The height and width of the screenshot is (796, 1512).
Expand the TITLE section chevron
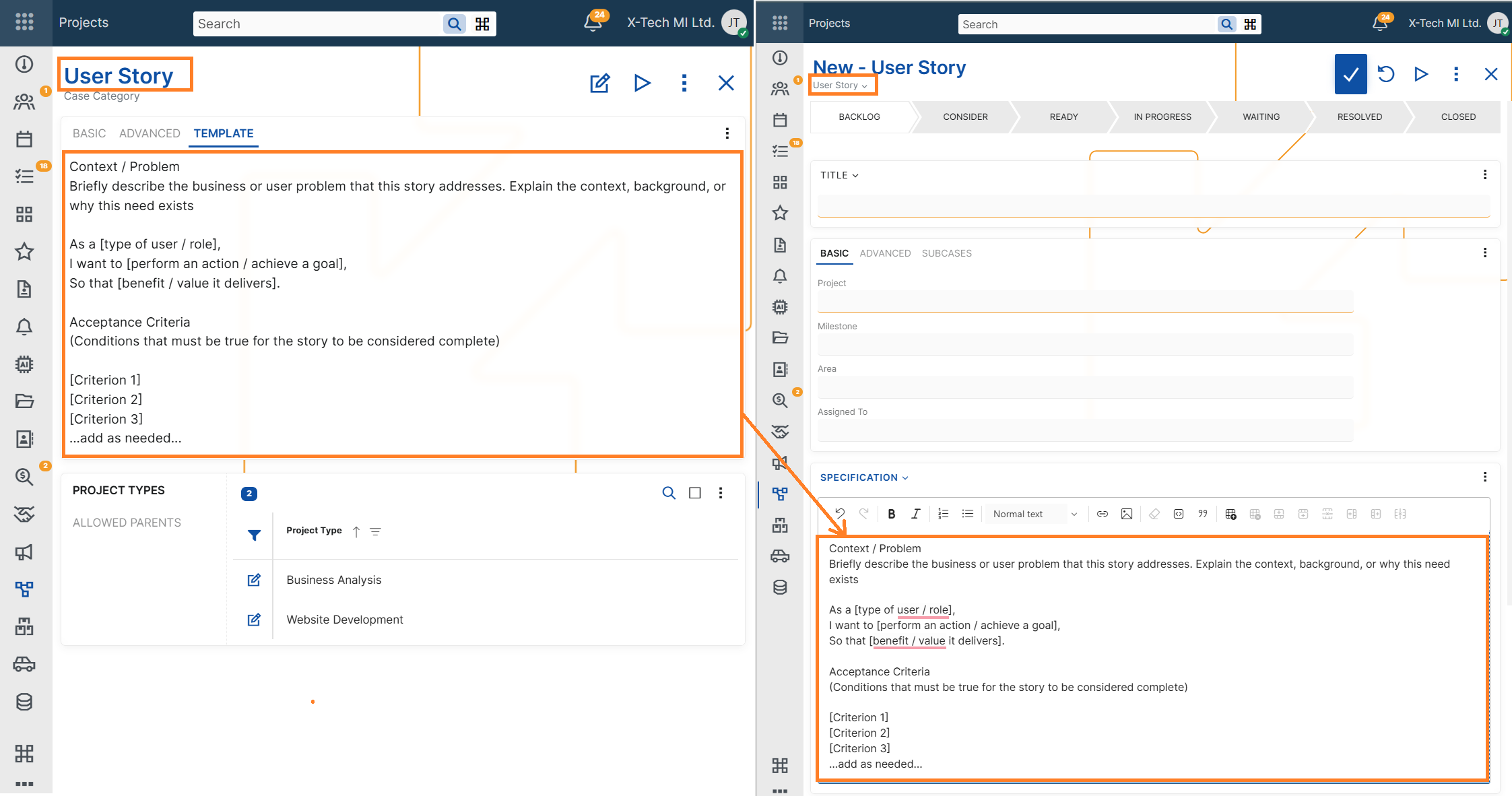click(855, 176)
